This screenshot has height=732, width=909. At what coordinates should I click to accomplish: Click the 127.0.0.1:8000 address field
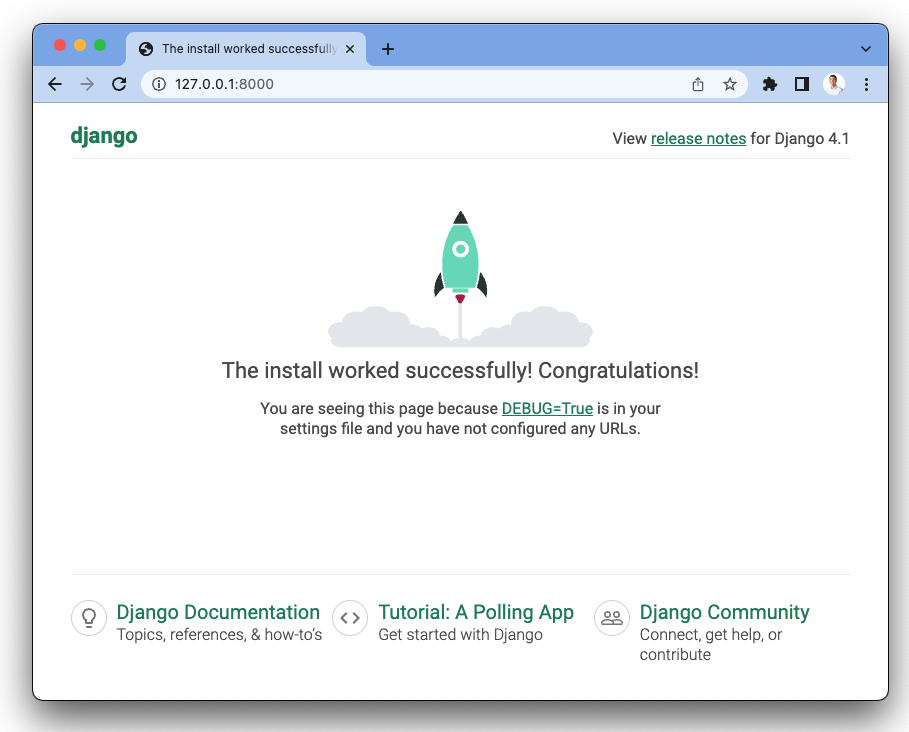(x=400, y=85)
